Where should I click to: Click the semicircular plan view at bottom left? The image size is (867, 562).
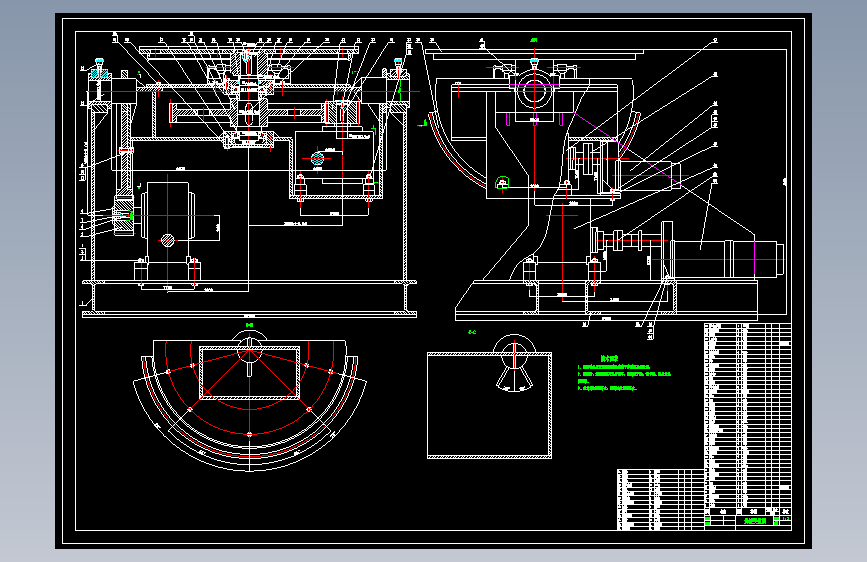click(x=249, y=403)
